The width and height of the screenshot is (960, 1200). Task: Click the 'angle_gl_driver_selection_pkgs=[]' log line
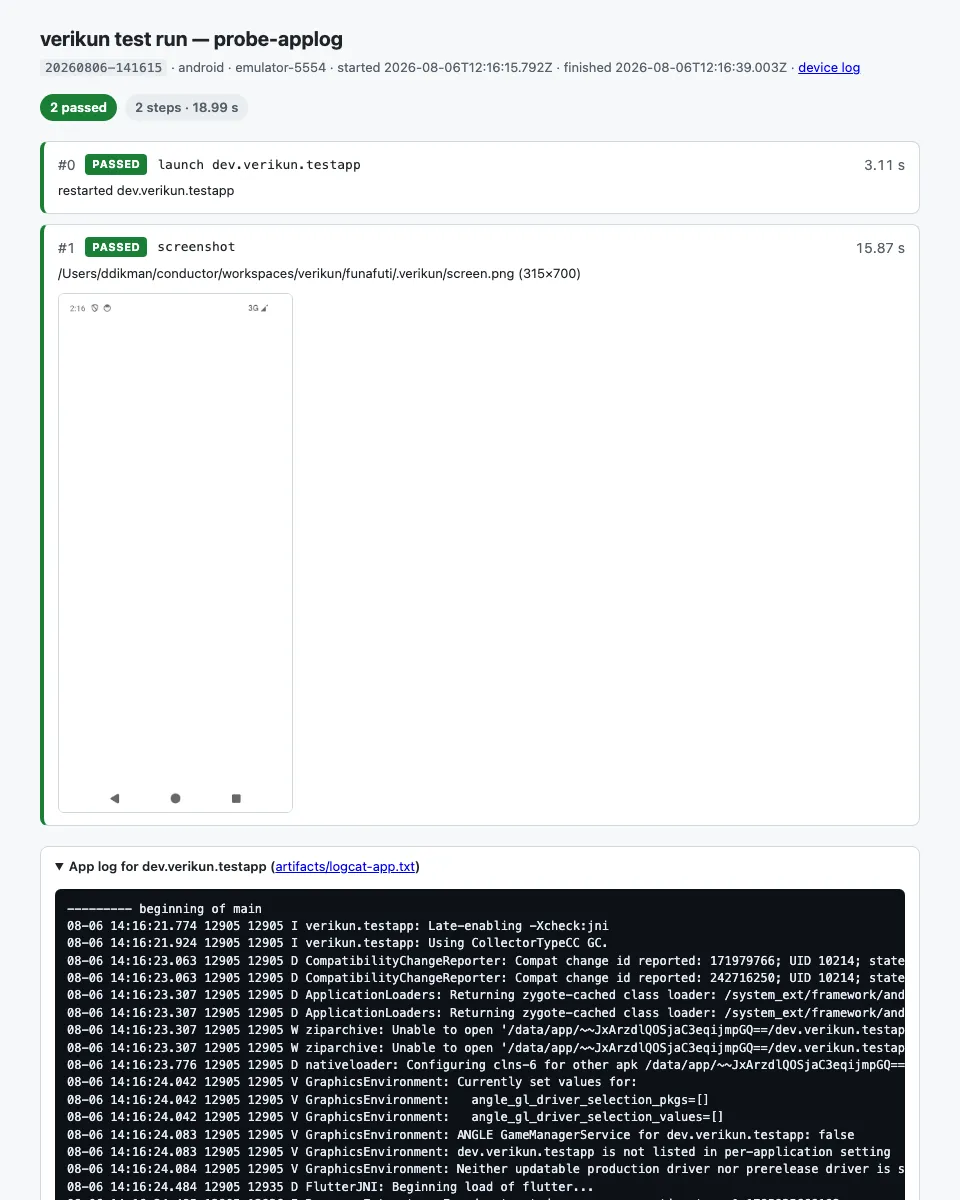click(388, 1099)
